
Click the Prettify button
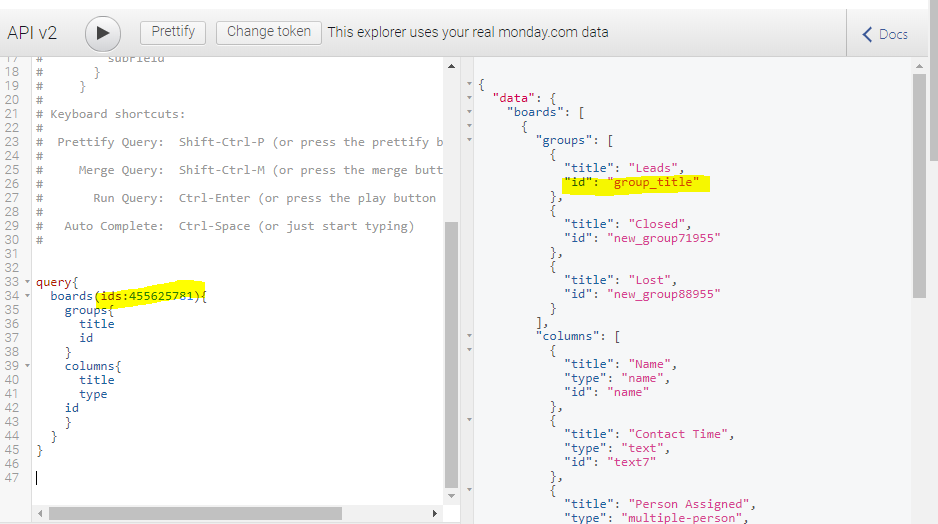pos(173,32)
